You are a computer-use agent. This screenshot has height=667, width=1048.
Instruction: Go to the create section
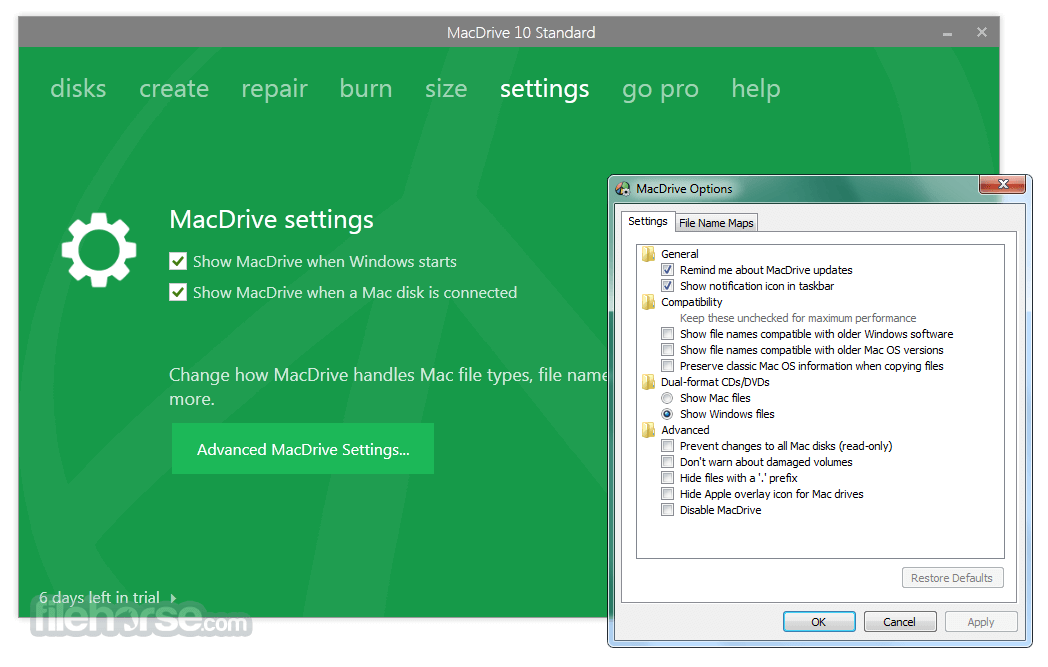[174, 88]
